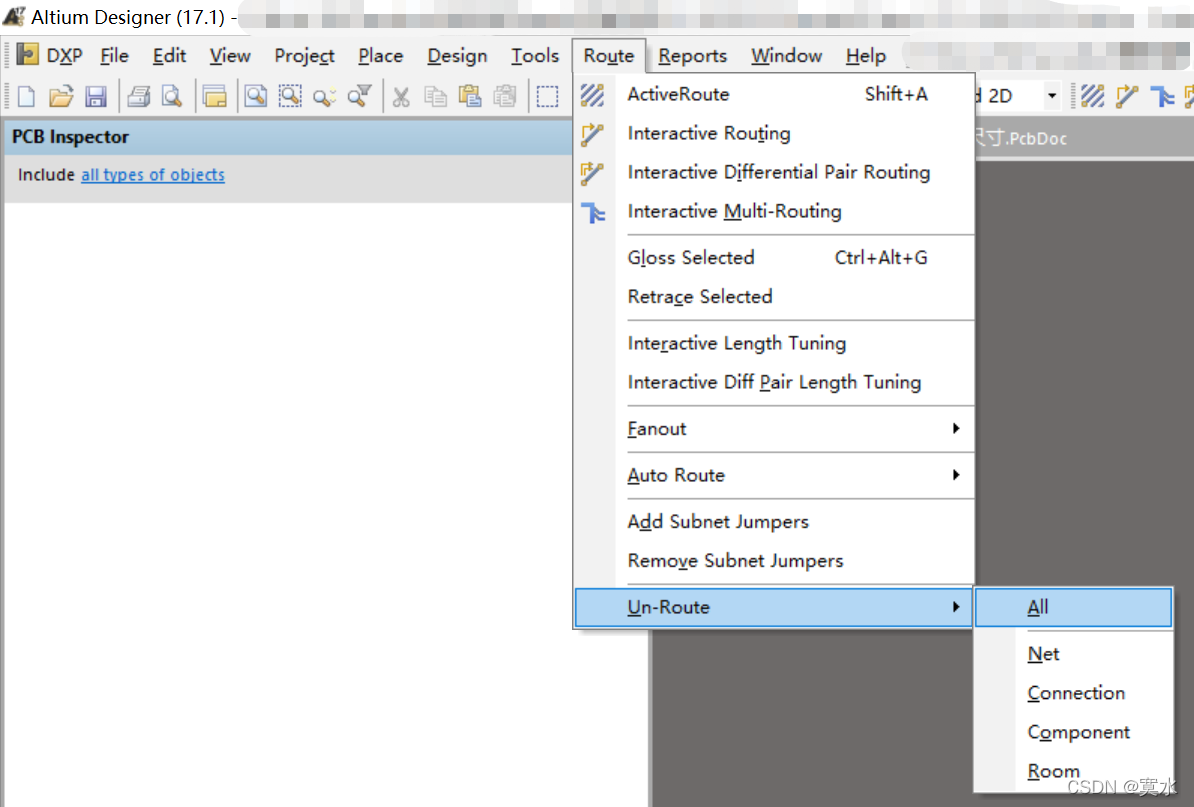Open the Reports menu
The height and width of the screenshot is (807, 1194).
[692, 56]
